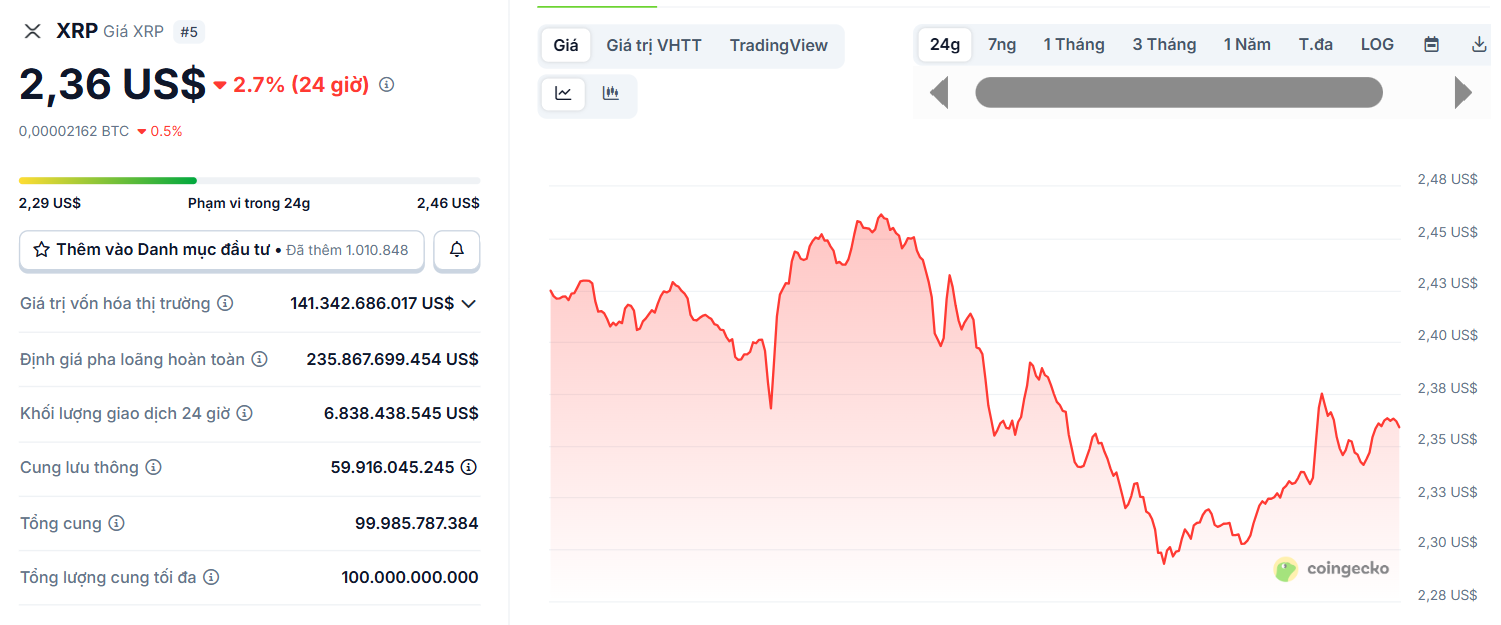
Task: Select the 24g time range
Action: coord(945,45)
